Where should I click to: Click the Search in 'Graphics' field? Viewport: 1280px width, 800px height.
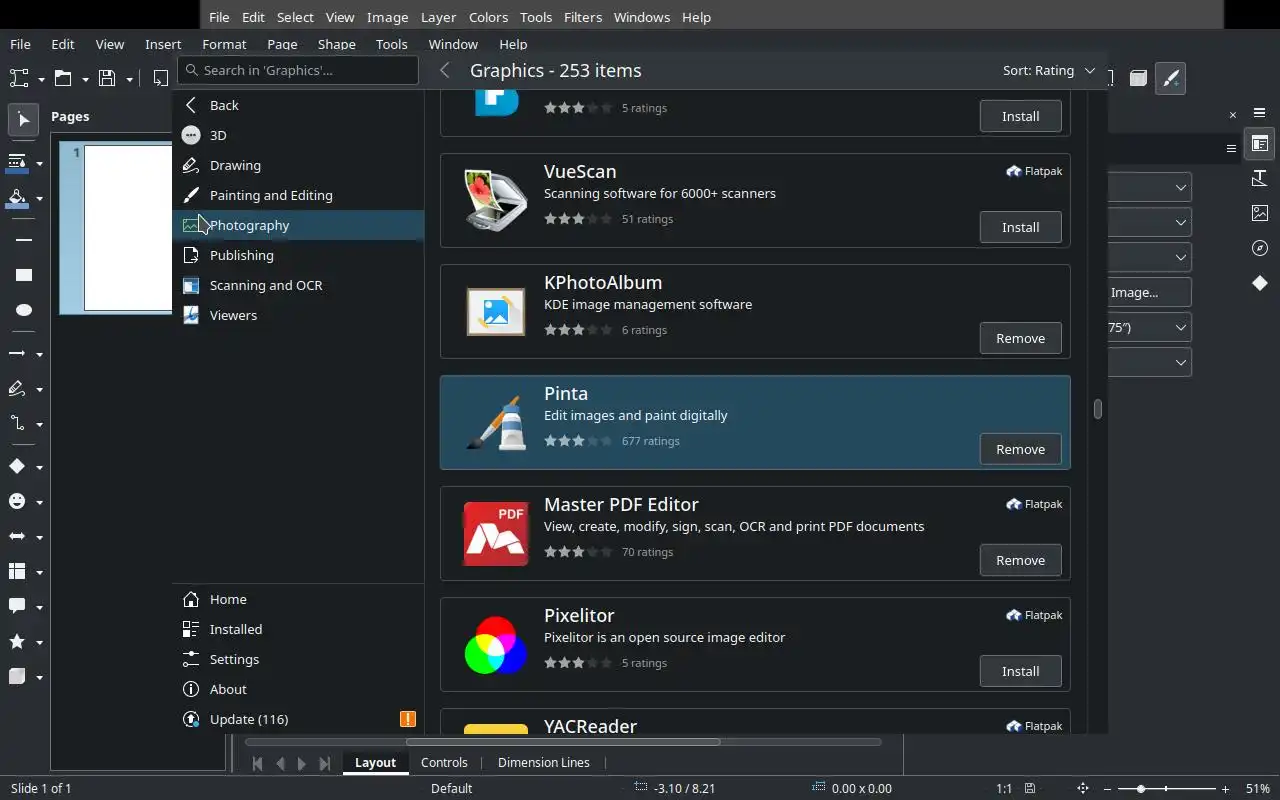[x=298, y=70]
